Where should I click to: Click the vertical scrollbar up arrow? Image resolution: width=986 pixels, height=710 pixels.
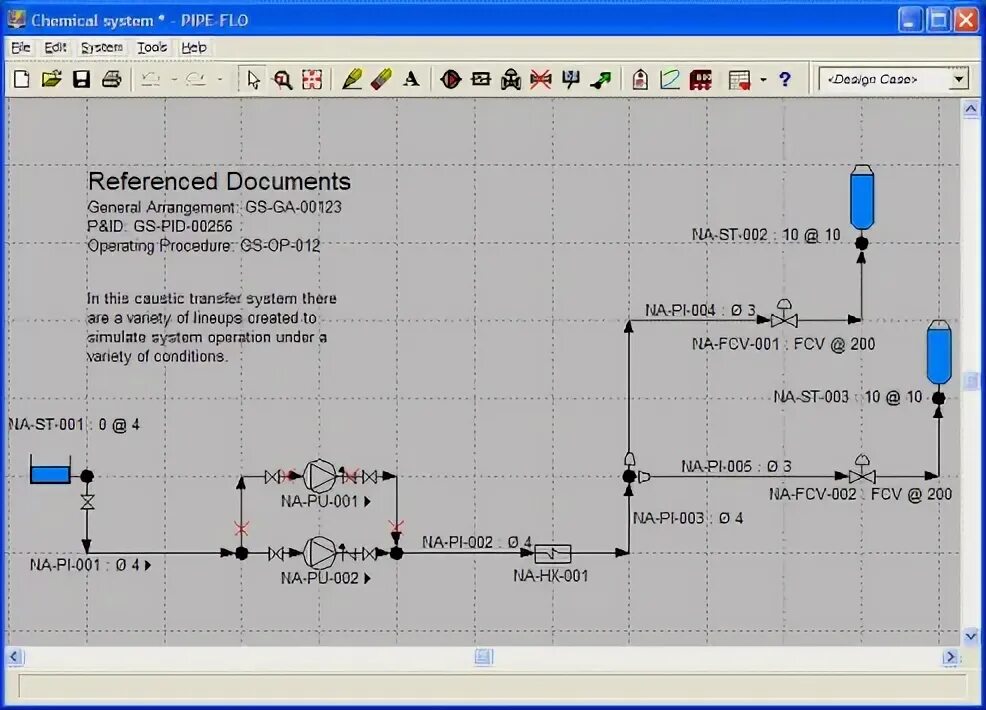pos(970,109)
